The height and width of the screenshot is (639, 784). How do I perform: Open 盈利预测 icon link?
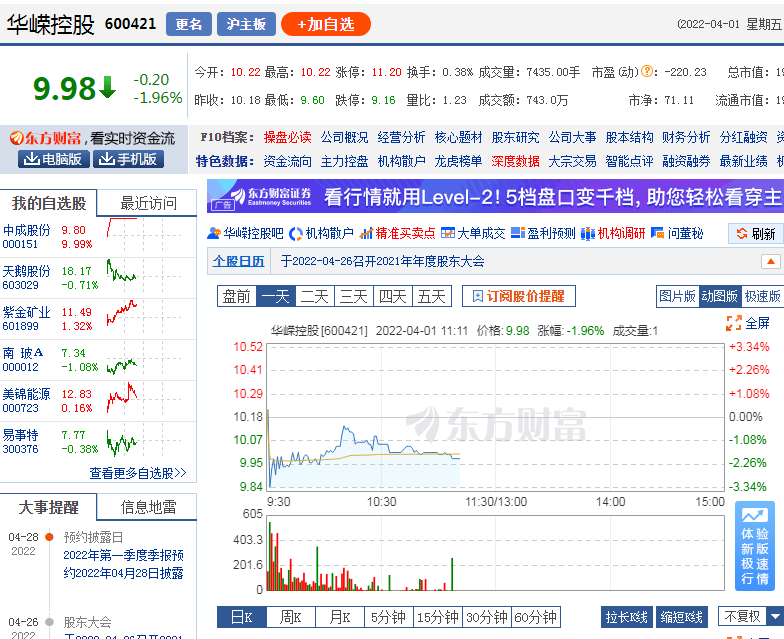coord(543,234)
